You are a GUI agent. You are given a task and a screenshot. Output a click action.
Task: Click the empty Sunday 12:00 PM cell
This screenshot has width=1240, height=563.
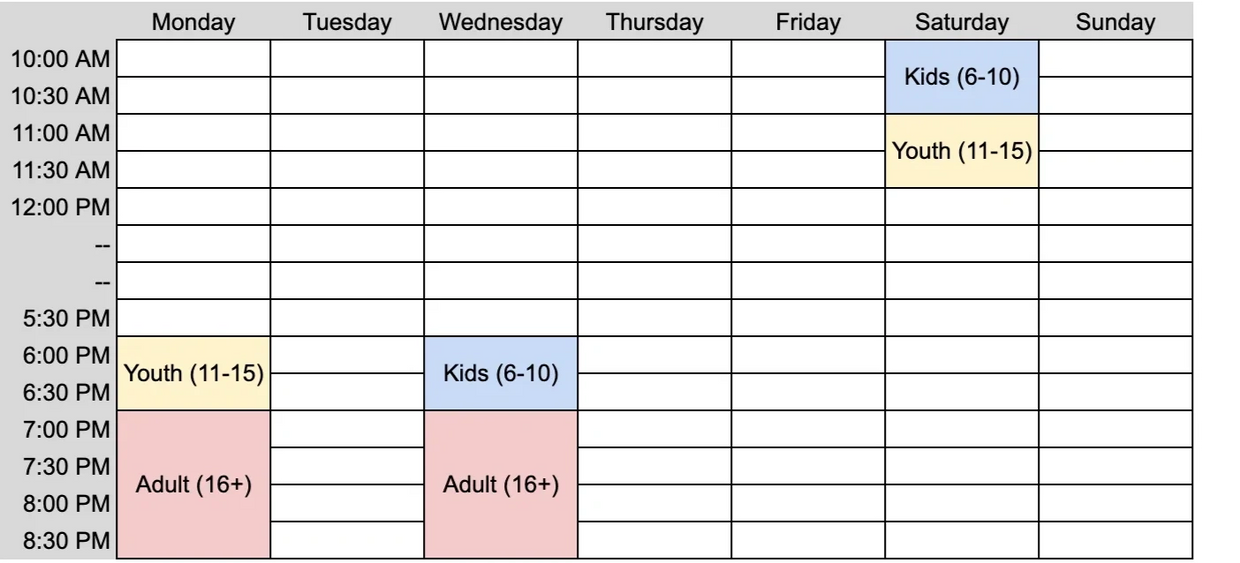point(1115,207)
